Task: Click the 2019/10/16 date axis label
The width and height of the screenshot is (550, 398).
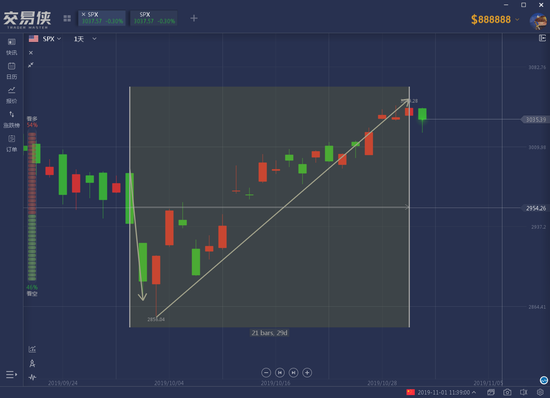Action: click(x=275, y=383)
